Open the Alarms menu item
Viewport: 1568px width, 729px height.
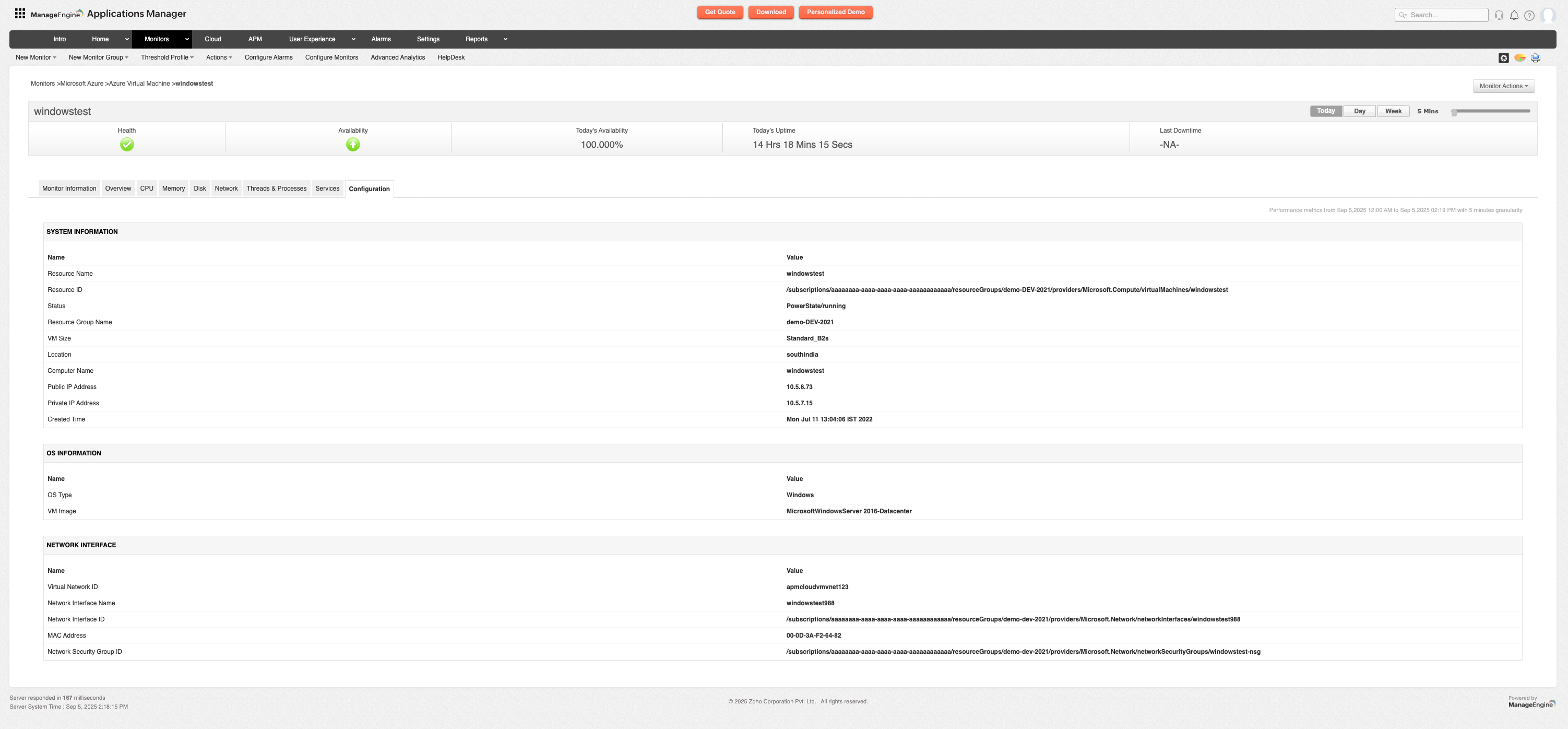tap(381, 39)
